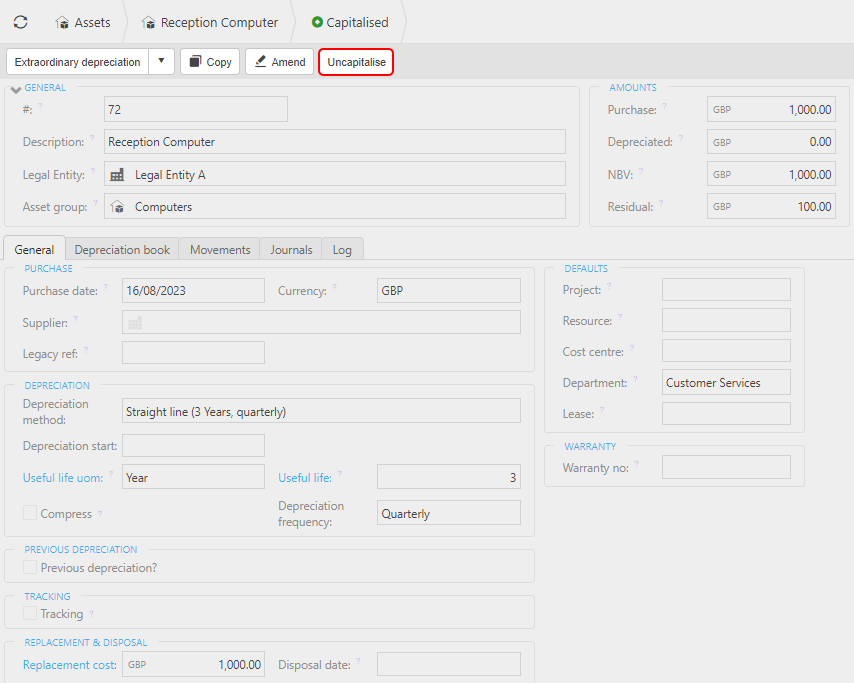Click the Replacement cost amount field

pos(193,664)
